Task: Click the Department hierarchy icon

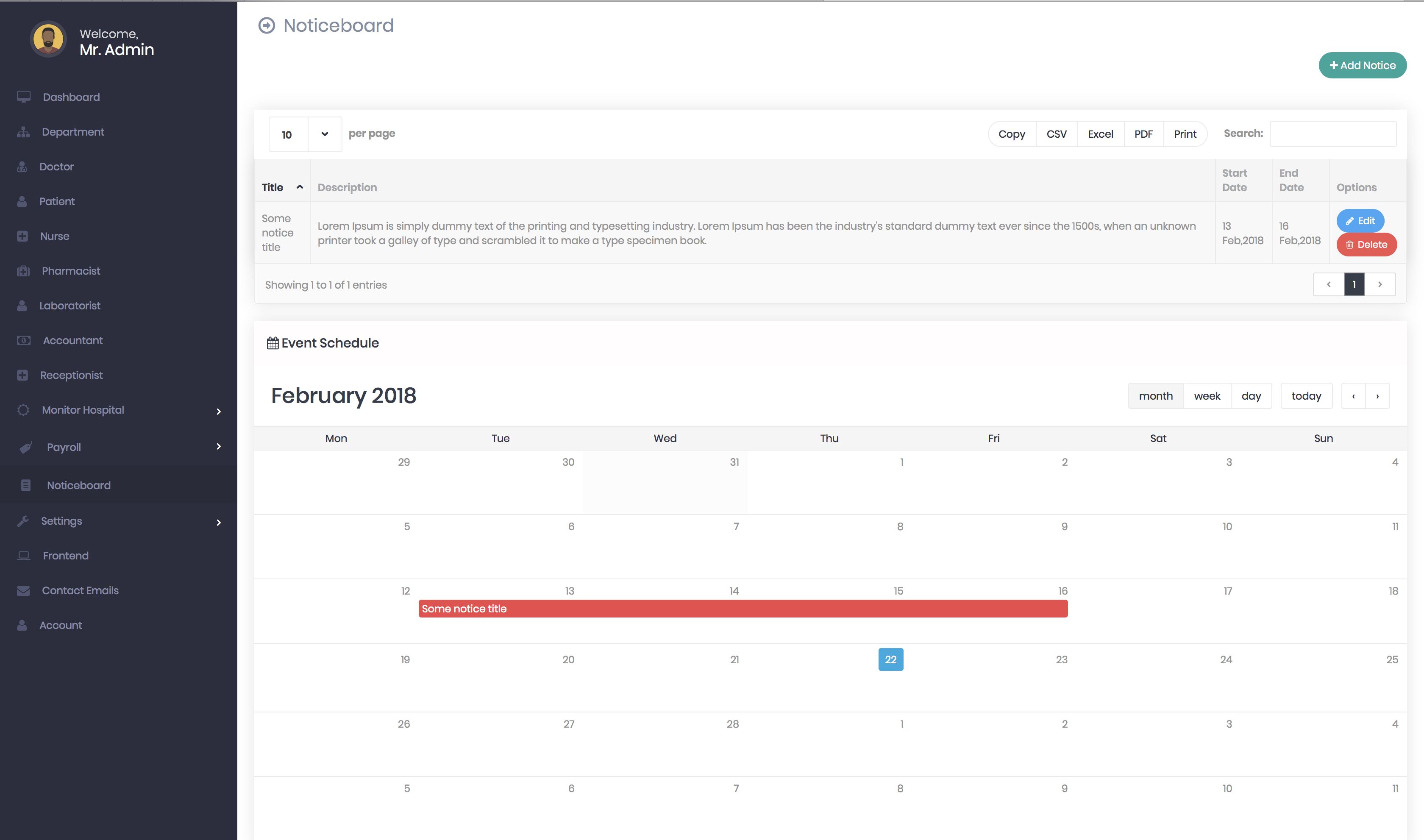Action: pos(23,132)
